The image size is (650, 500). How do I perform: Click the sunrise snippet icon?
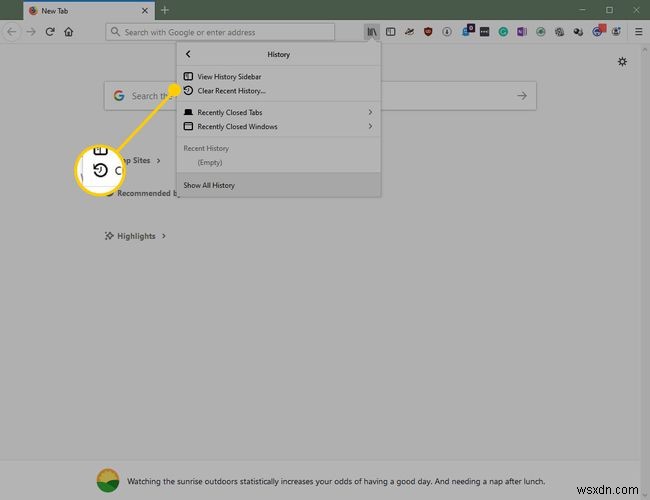click(108, 481)
